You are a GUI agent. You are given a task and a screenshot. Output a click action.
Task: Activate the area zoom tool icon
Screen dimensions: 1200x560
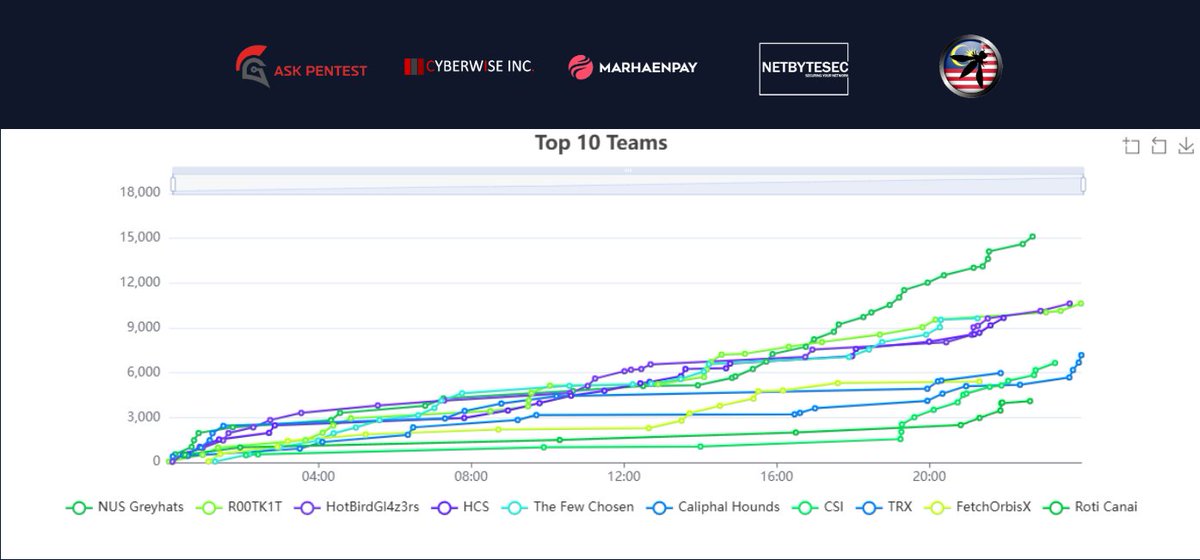pyautogui.click(x=1132, y=147)
